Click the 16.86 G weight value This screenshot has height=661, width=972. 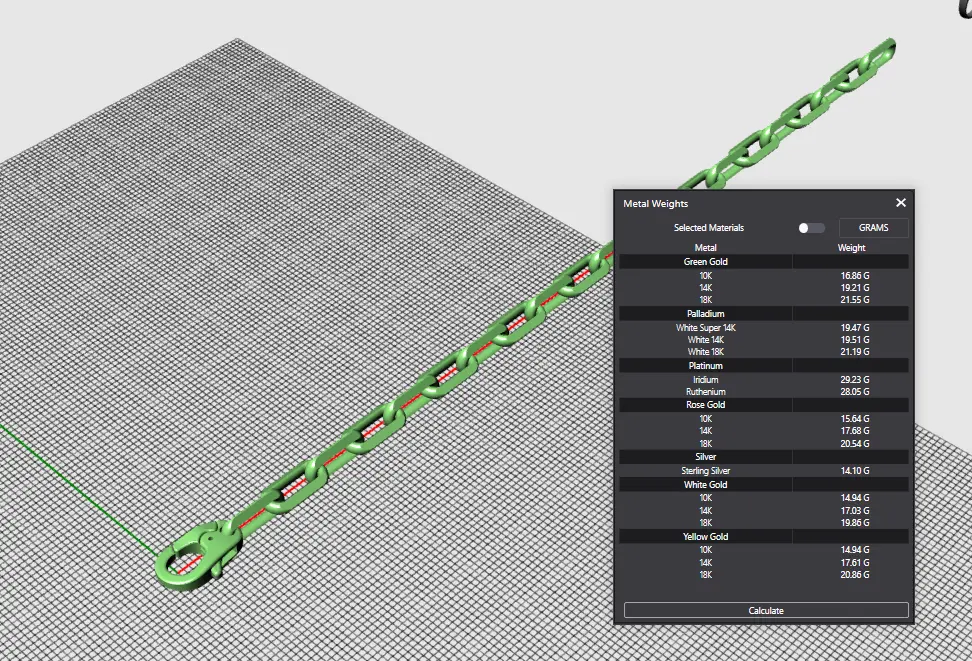coord(855,276)
